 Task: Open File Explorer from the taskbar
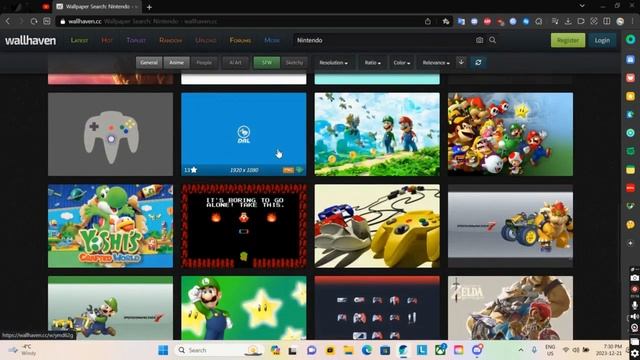(x=348, y=350)
